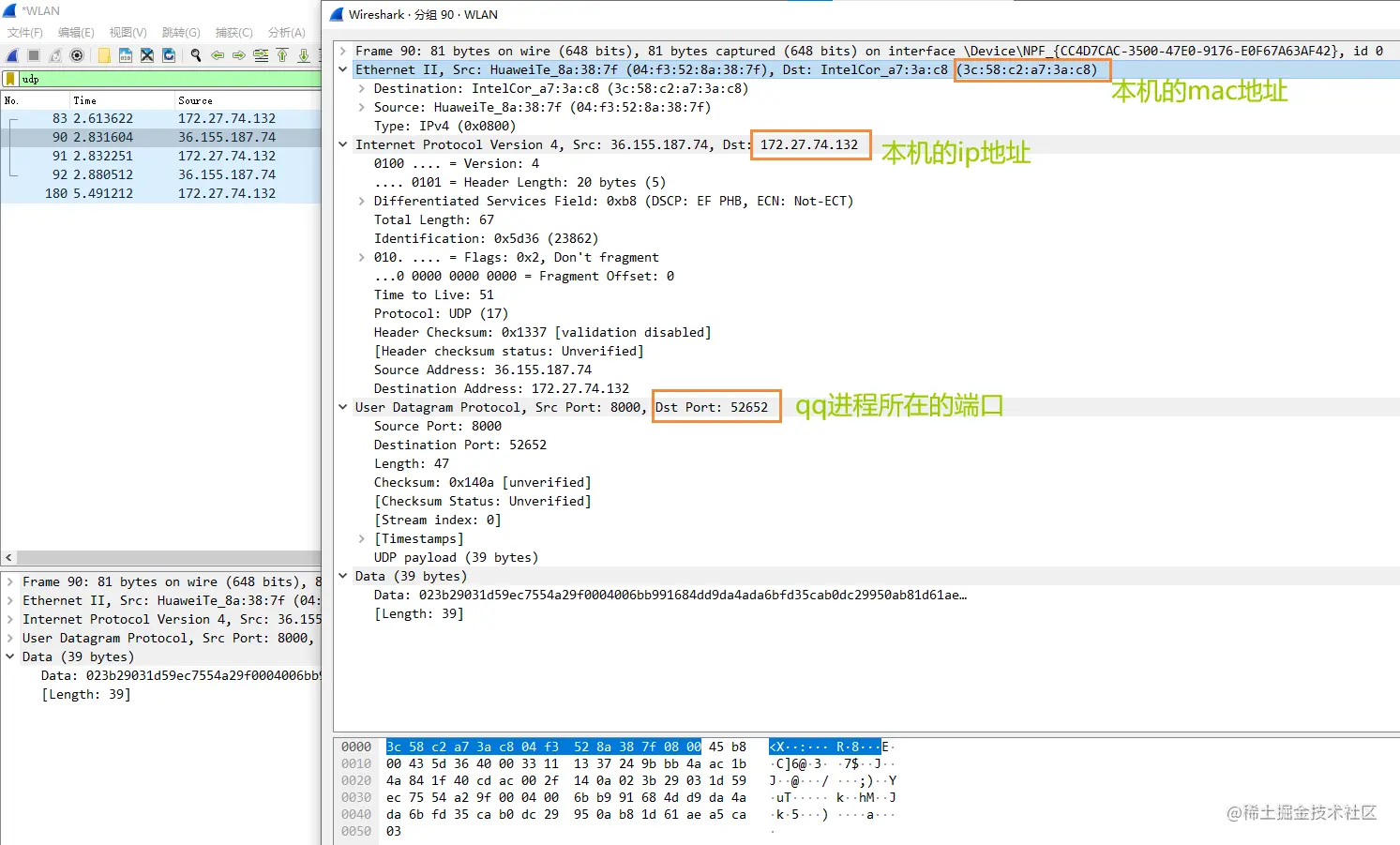Open the 视图(V) menu

[128, 33]
